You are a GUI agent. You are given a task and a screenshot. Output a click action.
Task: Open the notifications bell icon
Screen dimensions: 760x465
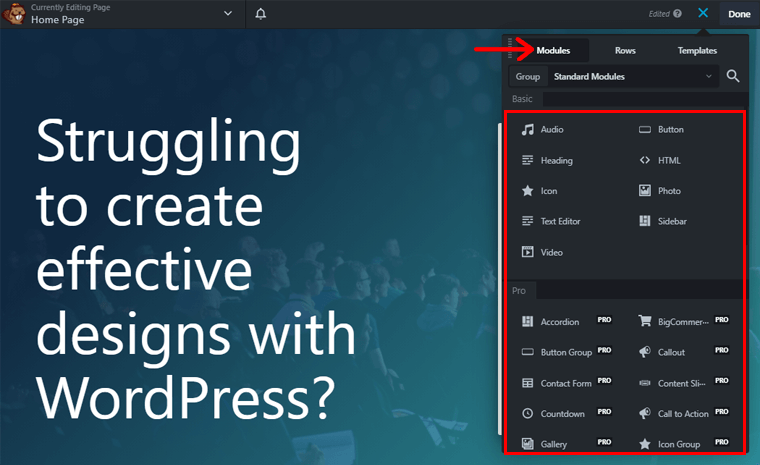(x=261, y=14)
